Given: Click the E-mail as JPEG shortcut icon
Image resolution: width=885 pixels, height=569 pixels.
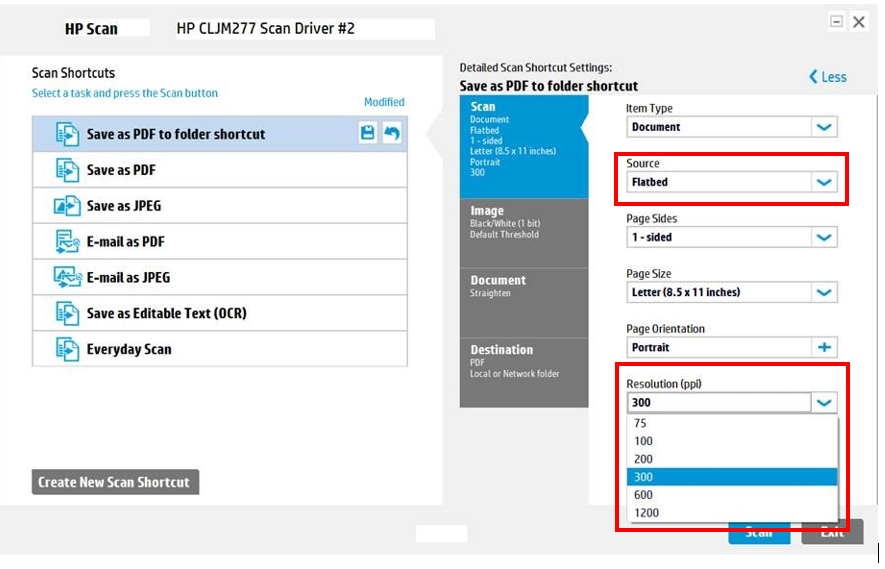Looking at the screenshot, I should point(67,277).
